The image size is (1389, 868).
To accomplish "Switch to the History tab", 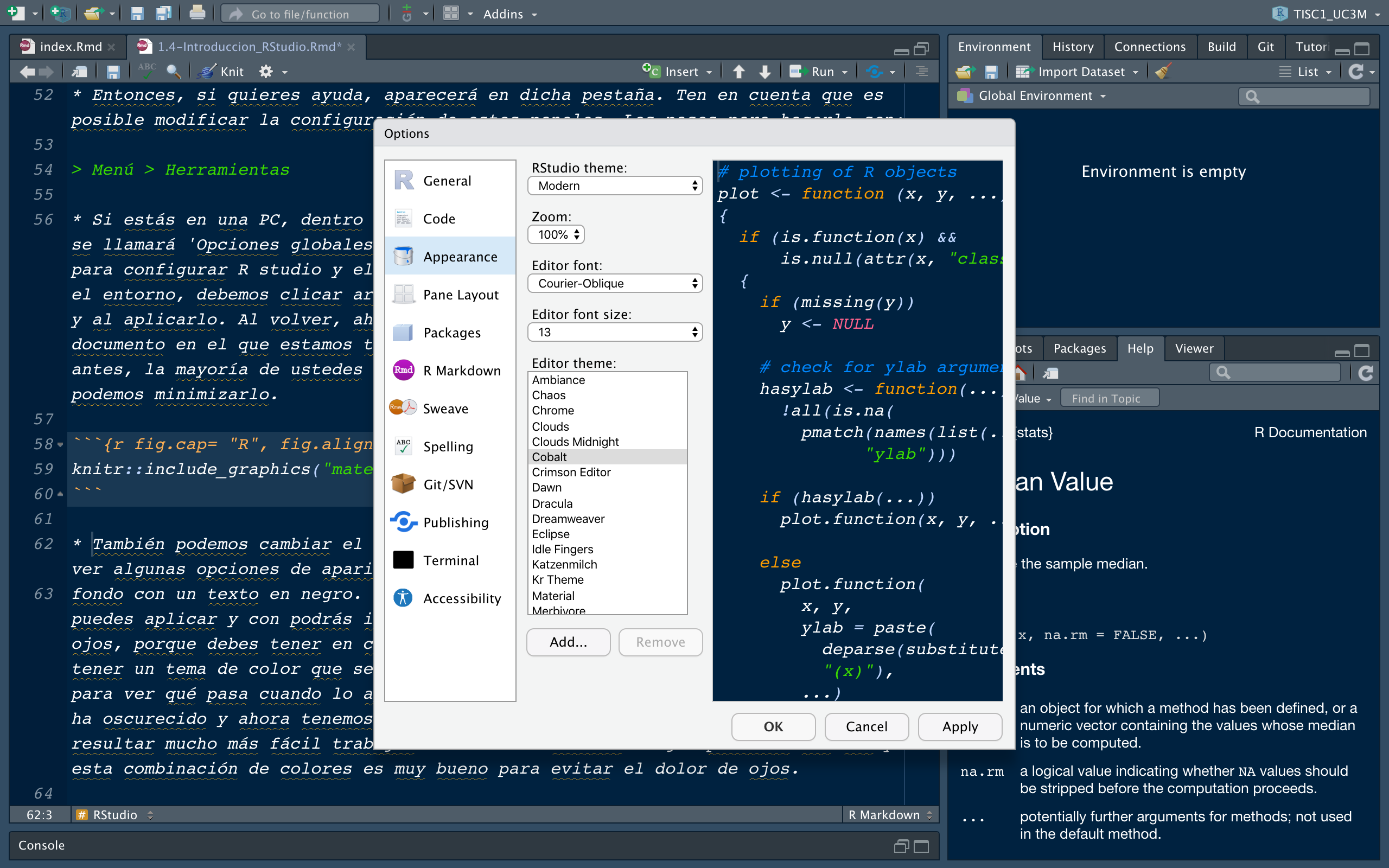I will coord(1073,47).
